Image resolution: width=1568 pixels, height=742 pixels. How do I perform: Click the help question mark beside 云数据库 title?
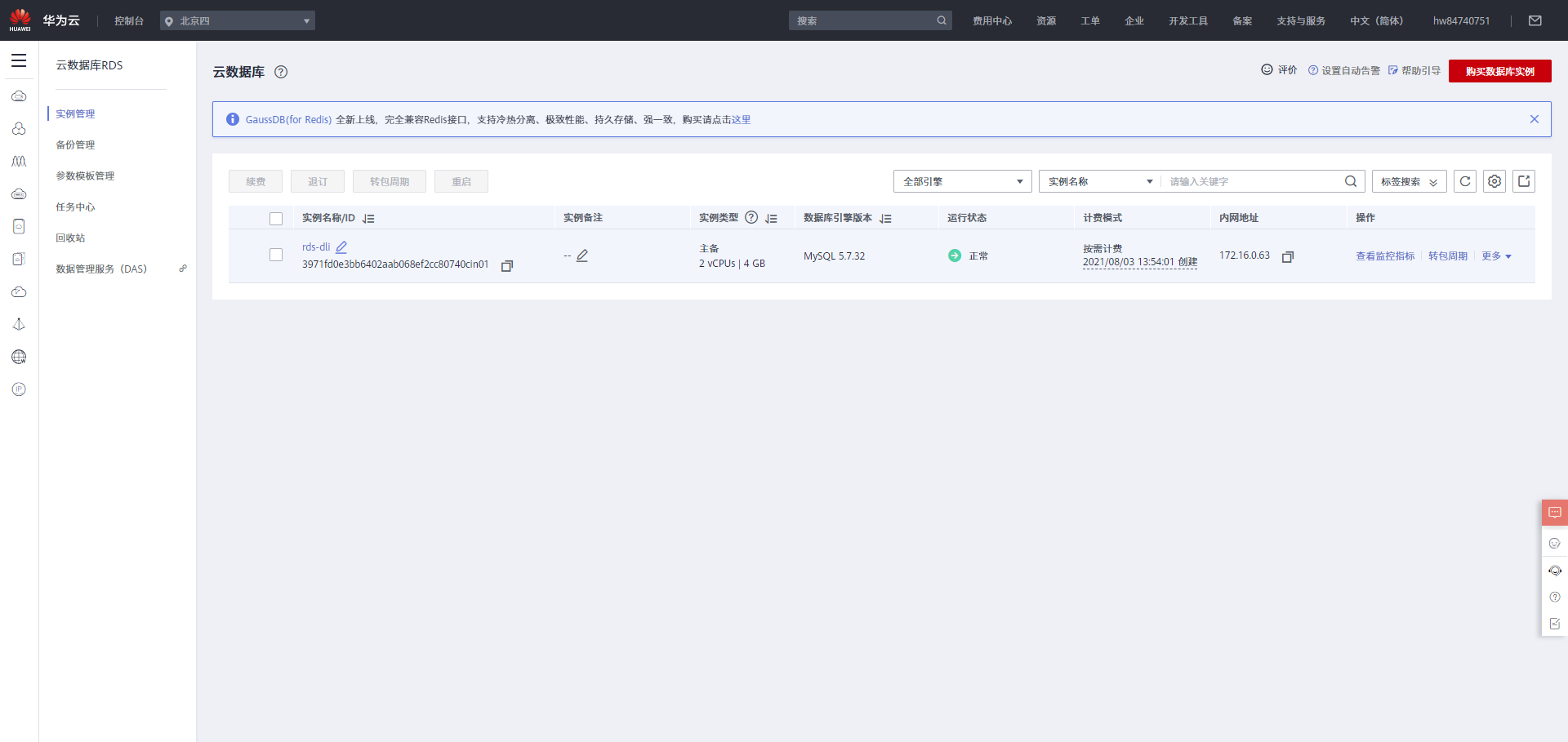click(x=281, y=72)
